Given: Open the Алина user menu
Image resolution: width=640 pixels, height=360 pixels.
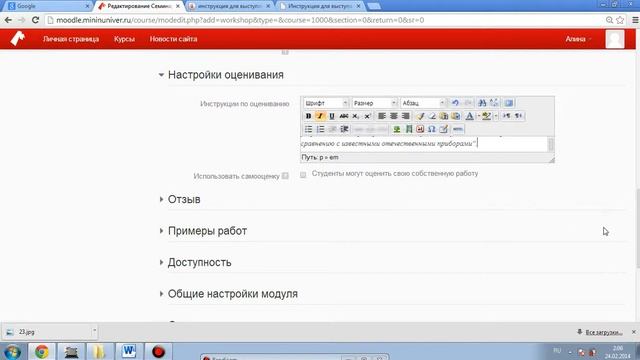Looking at the screenshot, I should tap(578, 39).
